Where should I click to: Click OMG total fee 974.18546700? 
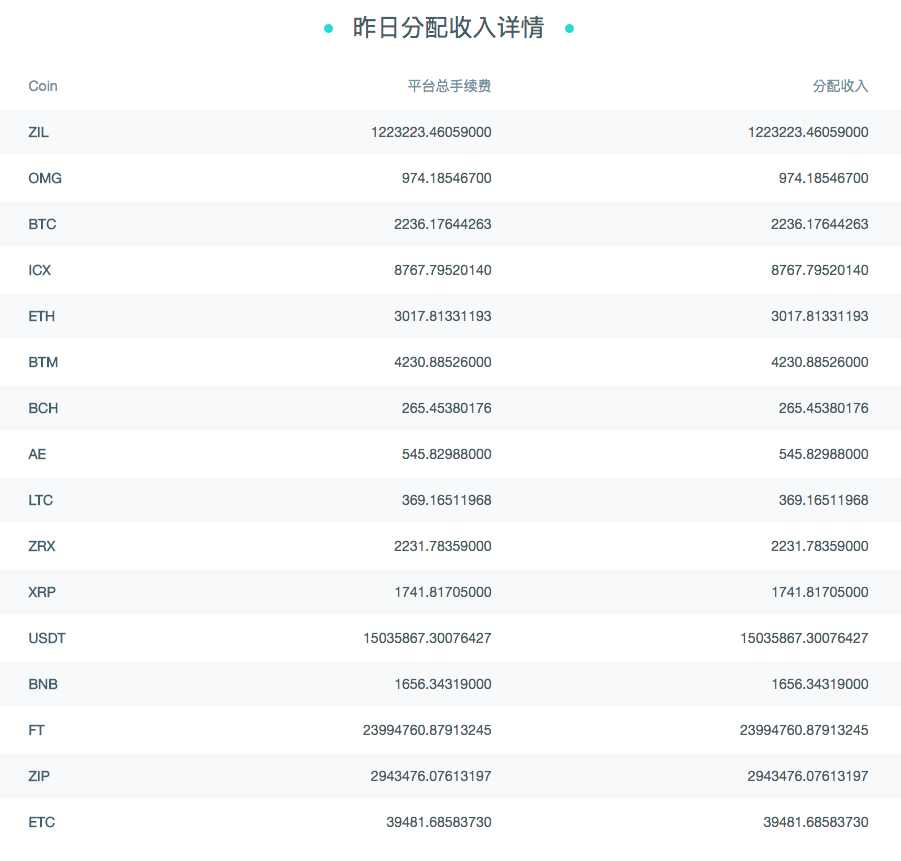coord(446,178)
